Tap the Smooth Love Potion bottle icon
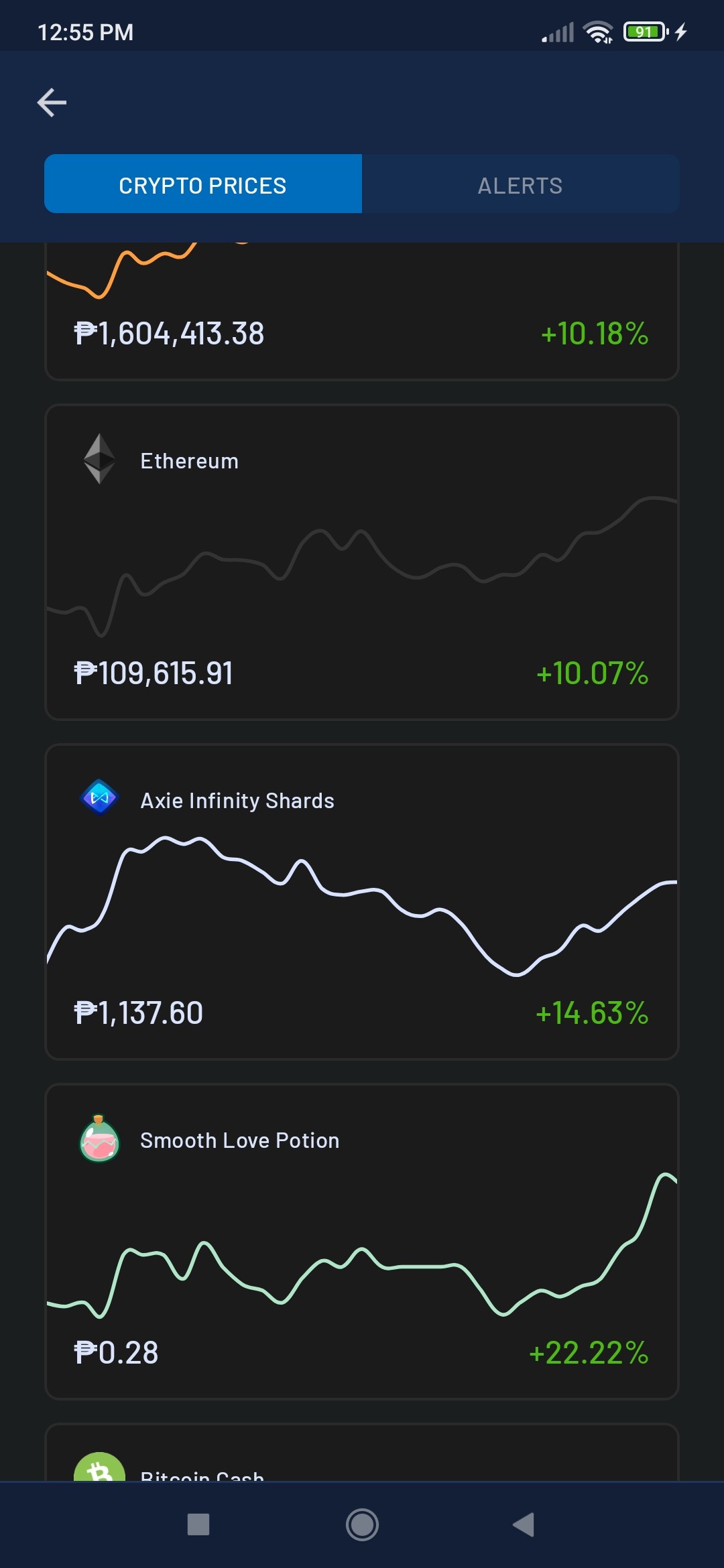The image size is (724, 1568). click(x=99, y=1138)
